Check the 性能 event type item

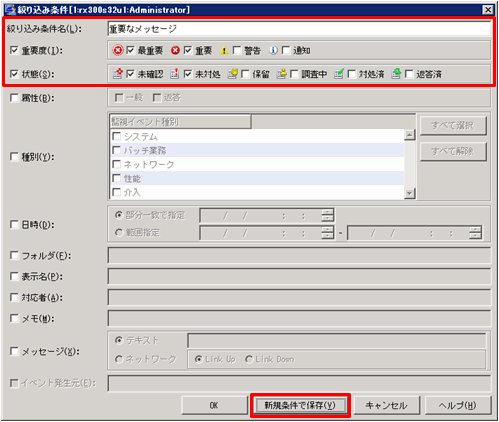tap(116, 178)
